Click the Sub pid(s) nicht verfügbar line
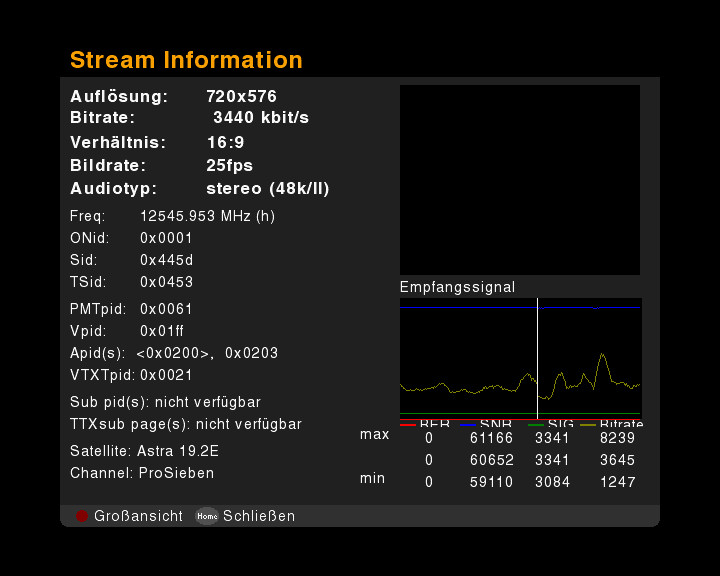The height and width of the screenshot is (576, 720). (x=165, y=402)
